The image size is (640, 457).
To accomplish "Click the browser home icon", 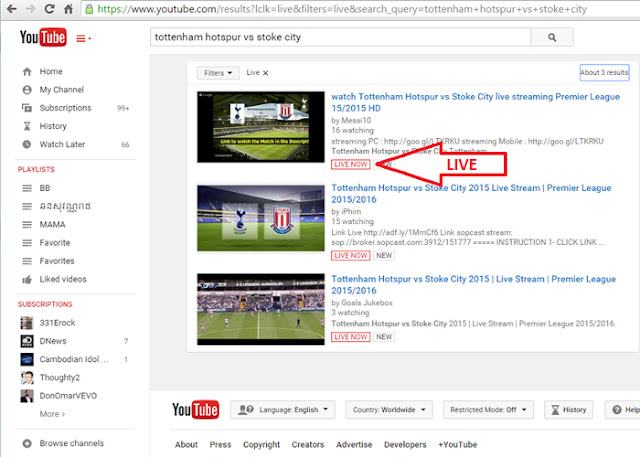I will click(69, 9).
